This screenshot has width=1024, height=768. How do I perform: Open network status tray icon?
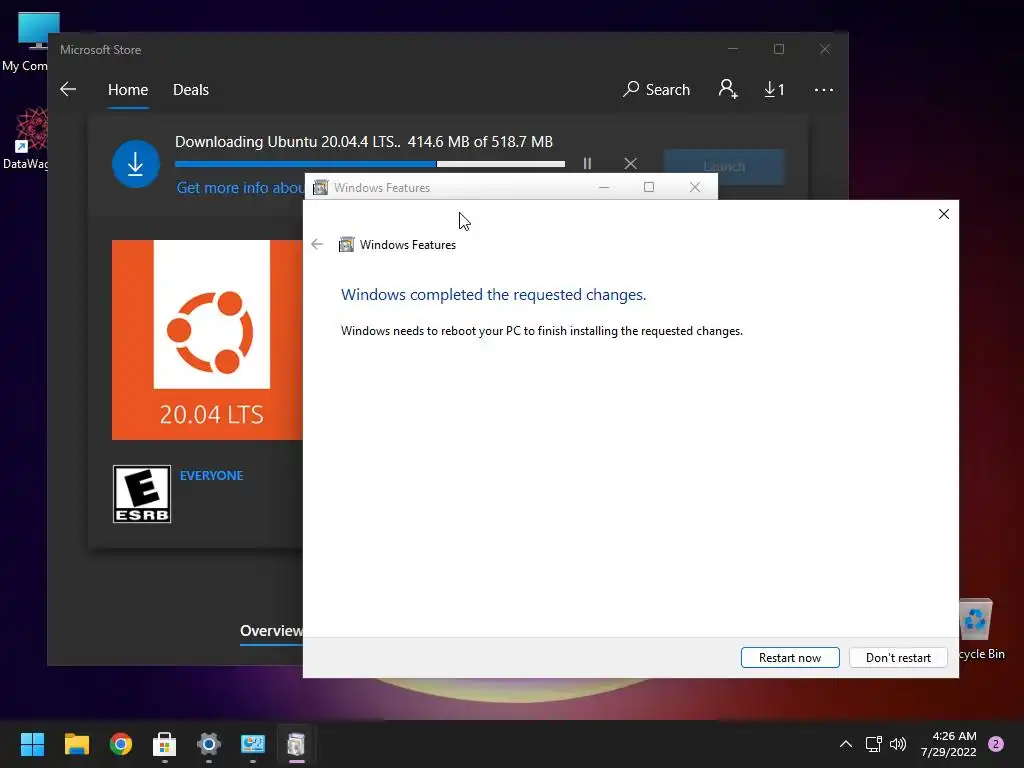point(874,744)
